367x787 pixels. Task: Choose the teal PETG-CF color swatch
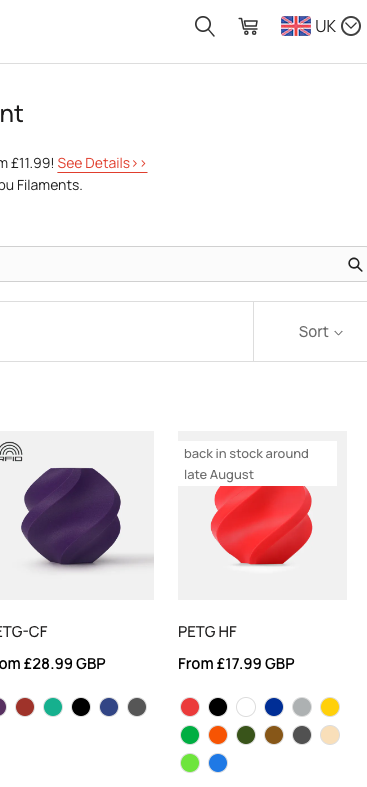pyautogui.click(x=53, y=707)
